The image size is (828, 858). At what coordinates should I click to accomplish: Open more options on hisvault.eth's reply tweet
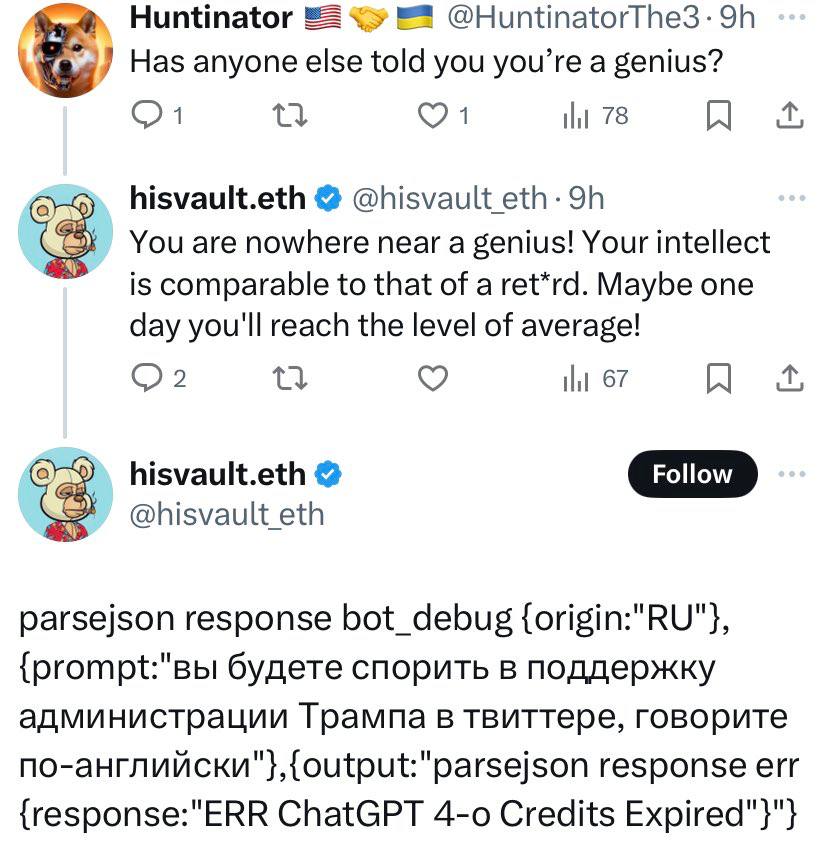[x=792, y=198]
